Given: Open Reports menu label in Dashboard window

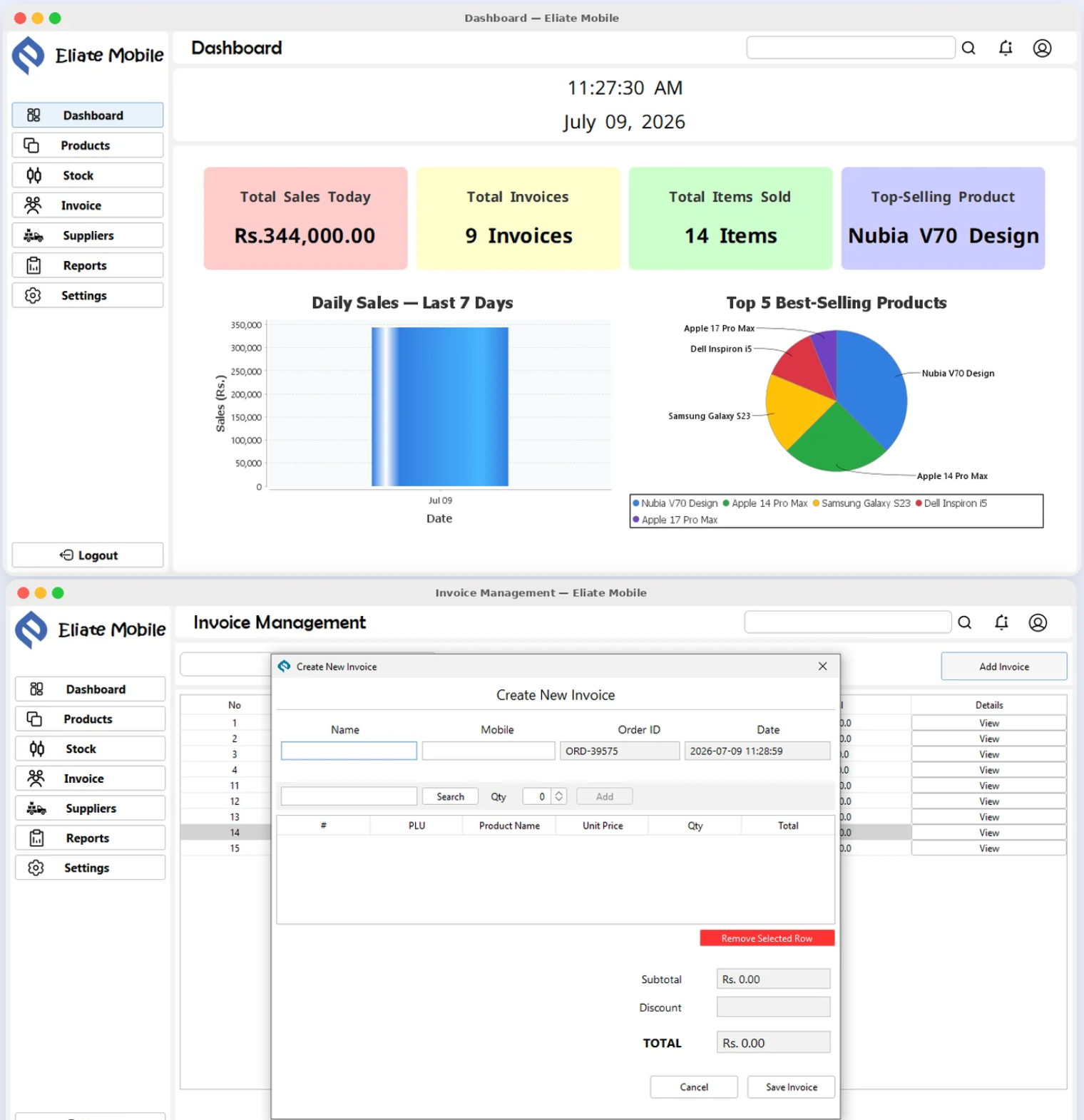Looking at the screenshot, I should pyautogui.click(x=85, y=265).
